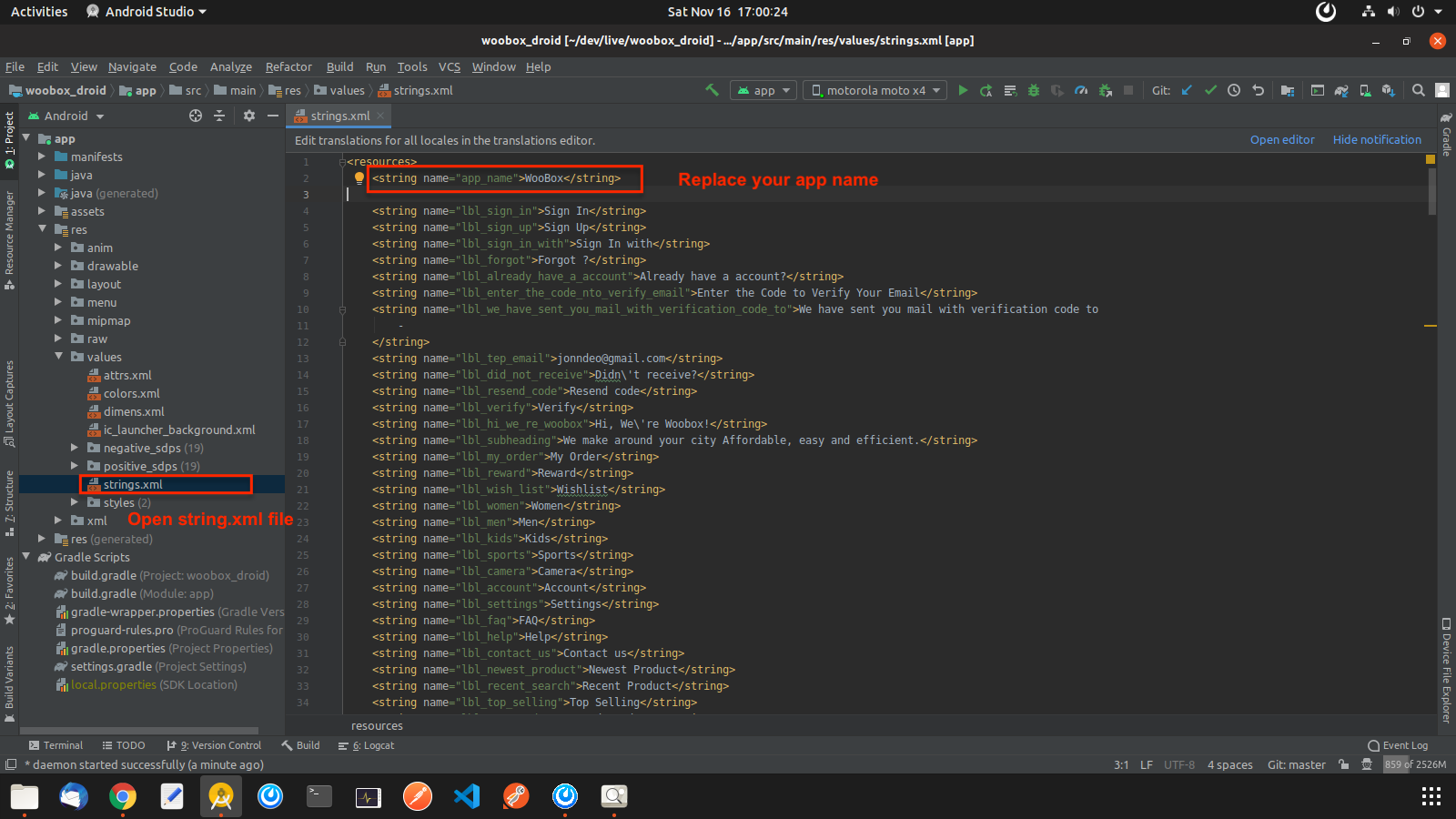Click the editor vertical scrollbar
The image size is (1456, 819).
(x=1432, y=191)
